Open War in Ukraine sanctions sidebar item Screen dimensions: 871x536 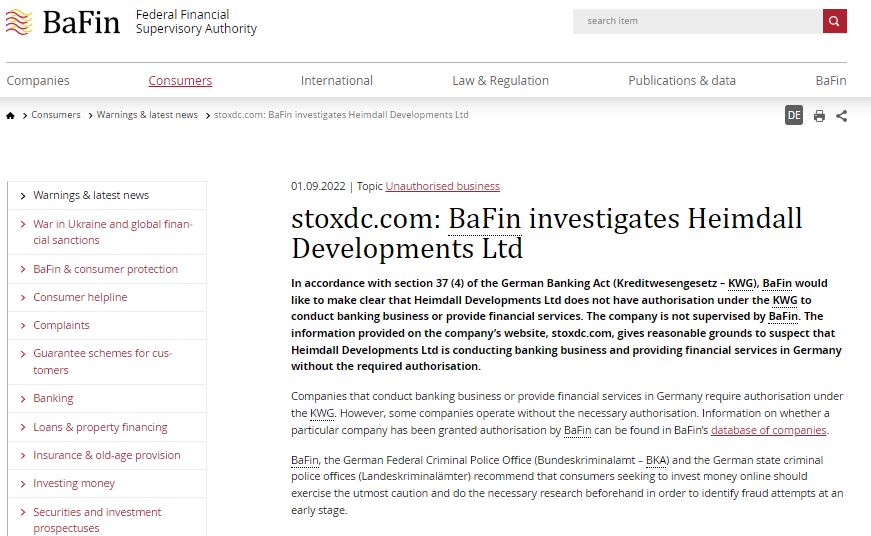click(x=113, y=232)
